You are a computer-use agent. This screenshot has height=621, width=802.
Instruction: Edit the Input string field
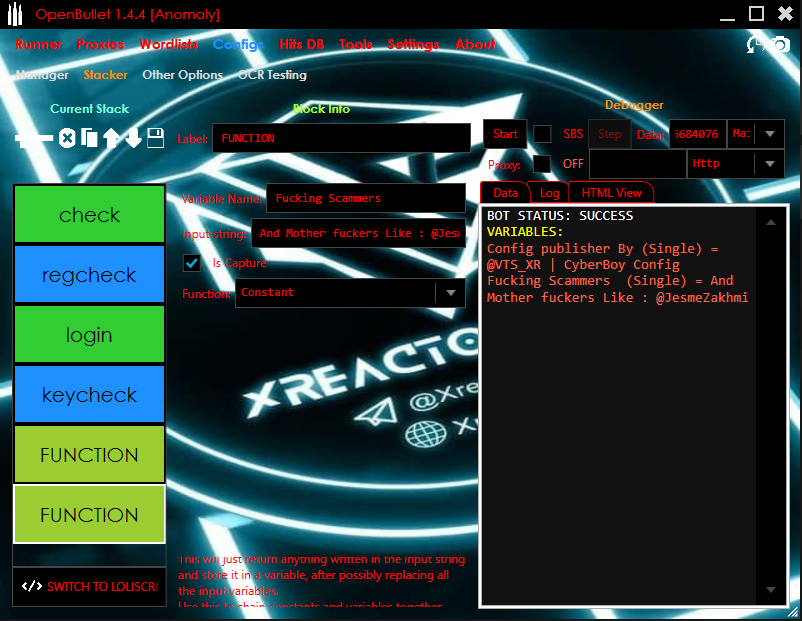point(359,233)
